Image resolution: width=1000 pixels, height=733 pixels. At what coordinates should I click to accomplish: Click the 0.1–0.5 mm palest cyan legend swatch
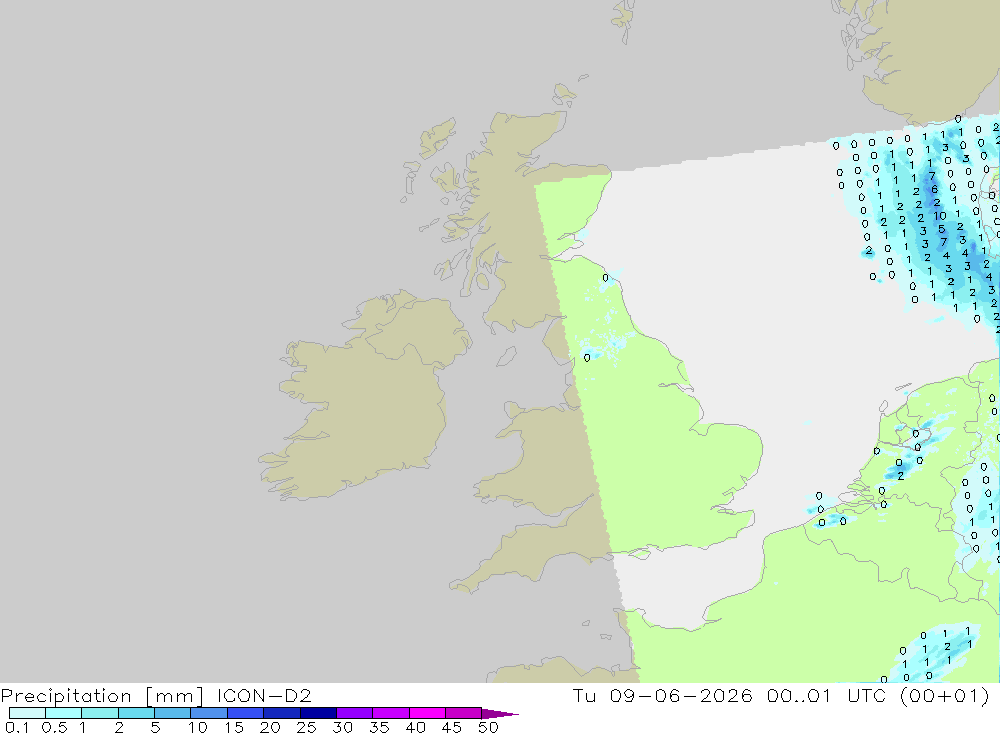[27, 713]
